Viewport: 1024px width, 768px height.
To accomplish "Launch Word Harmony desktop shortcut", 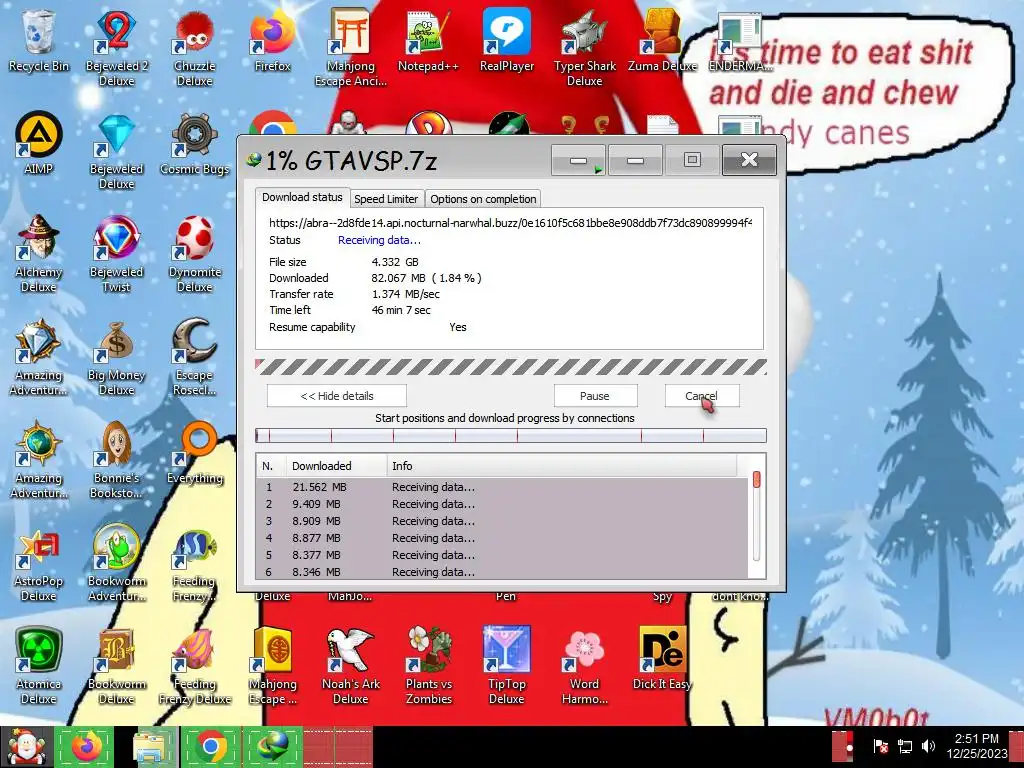I will pos(584,666).
